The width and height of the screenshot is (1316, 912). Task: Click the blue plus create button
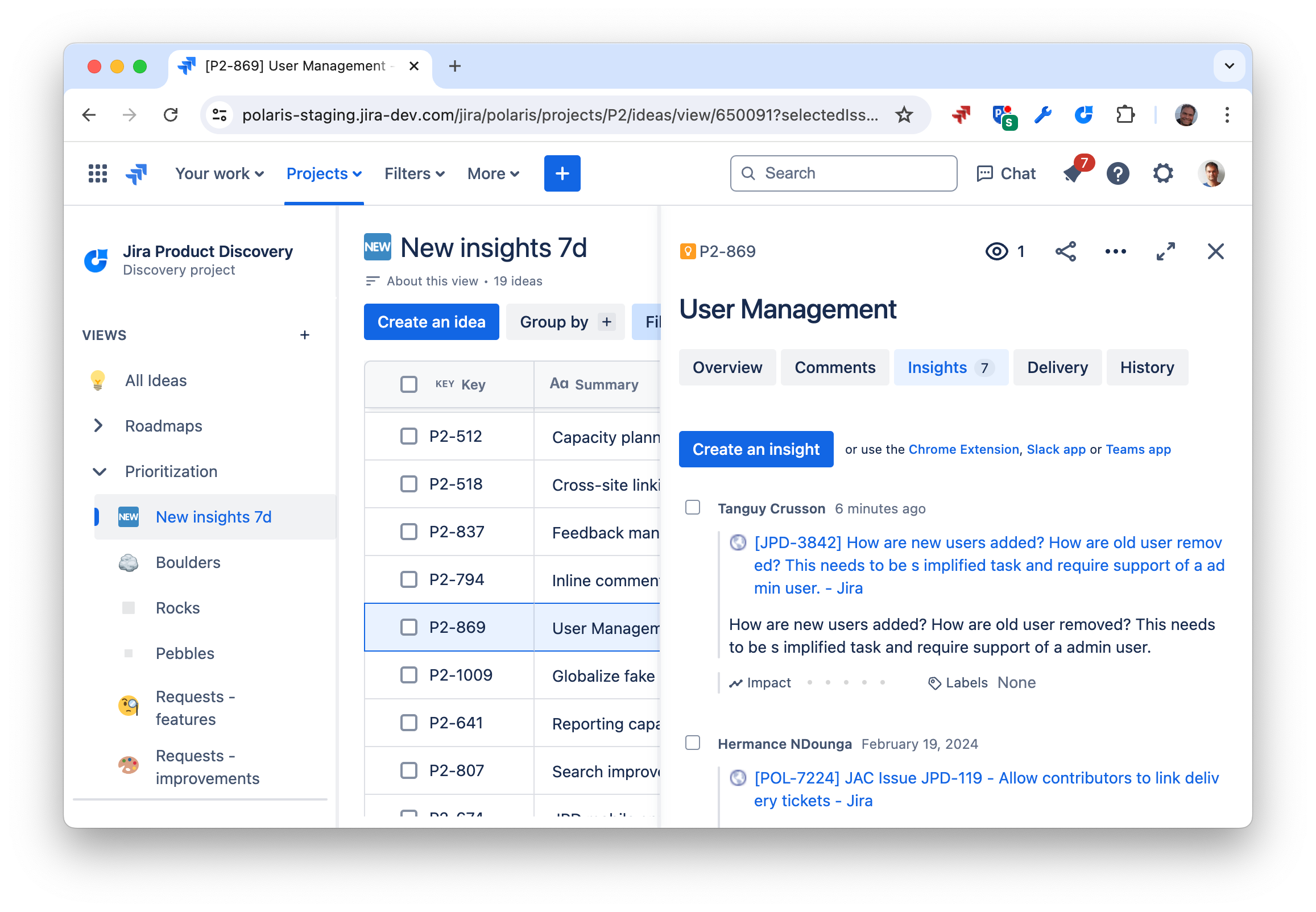coord(562,173)
